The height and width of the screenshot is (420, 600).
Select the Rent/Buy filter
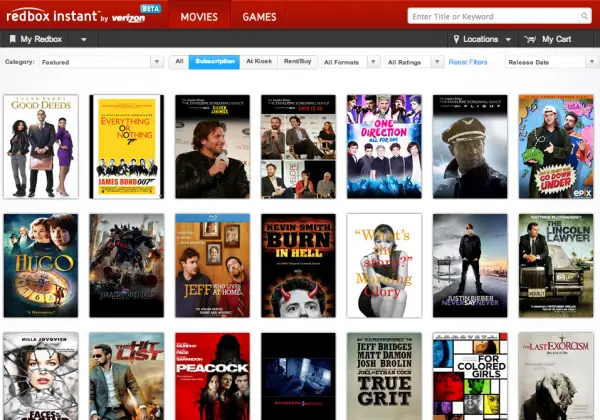(x=297, y=62)
